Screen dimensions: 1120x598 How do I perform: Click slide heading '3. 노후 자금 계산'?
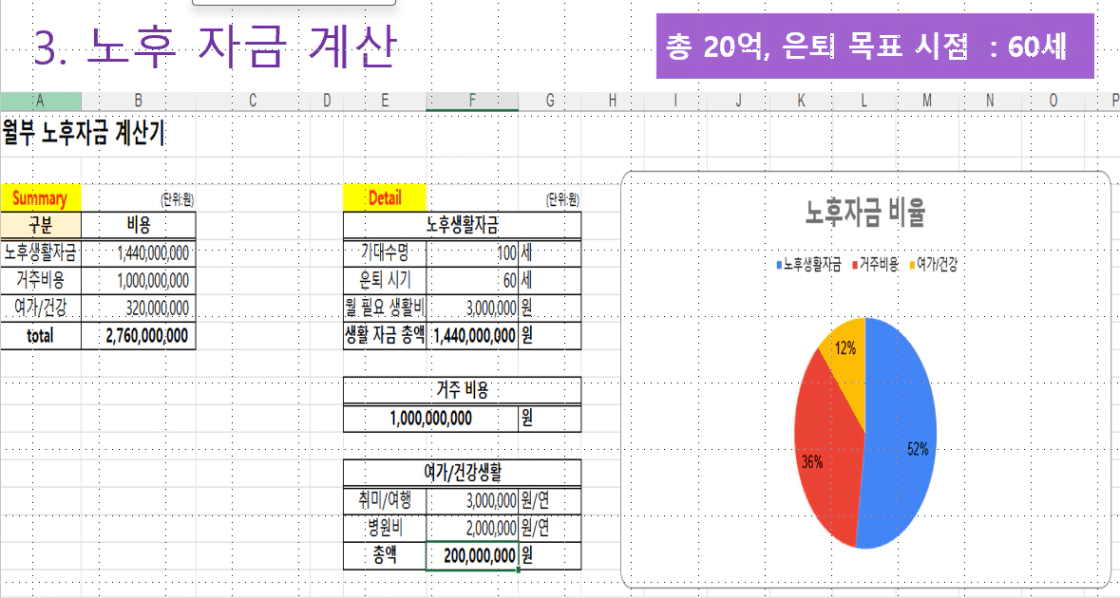point(214,46)
